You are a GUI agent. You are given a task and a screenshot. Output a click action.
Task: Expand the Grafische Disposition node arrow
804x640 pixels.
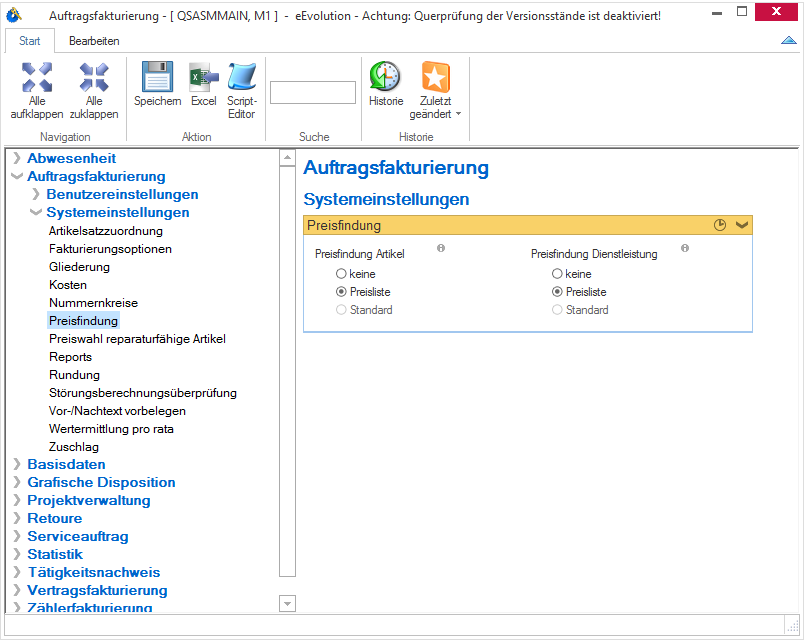coord(17,482)
